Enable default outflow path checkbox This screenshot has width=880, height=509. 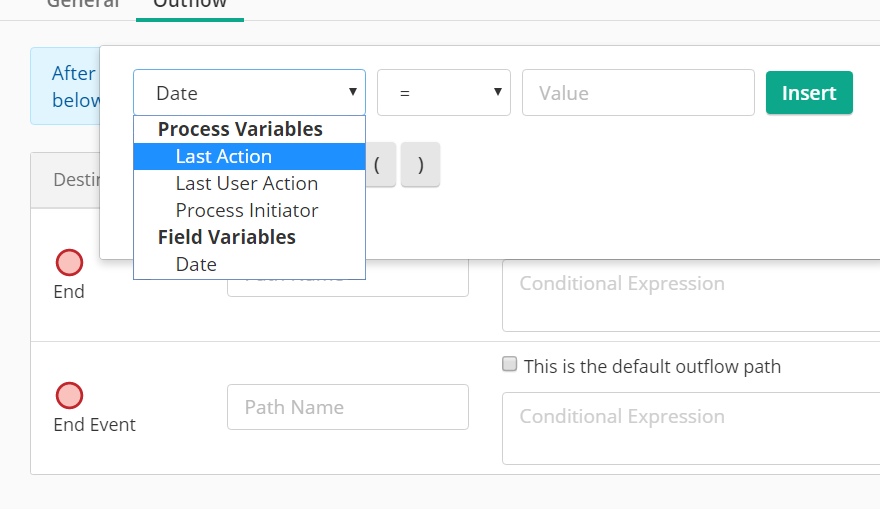(x=510, y=365)
